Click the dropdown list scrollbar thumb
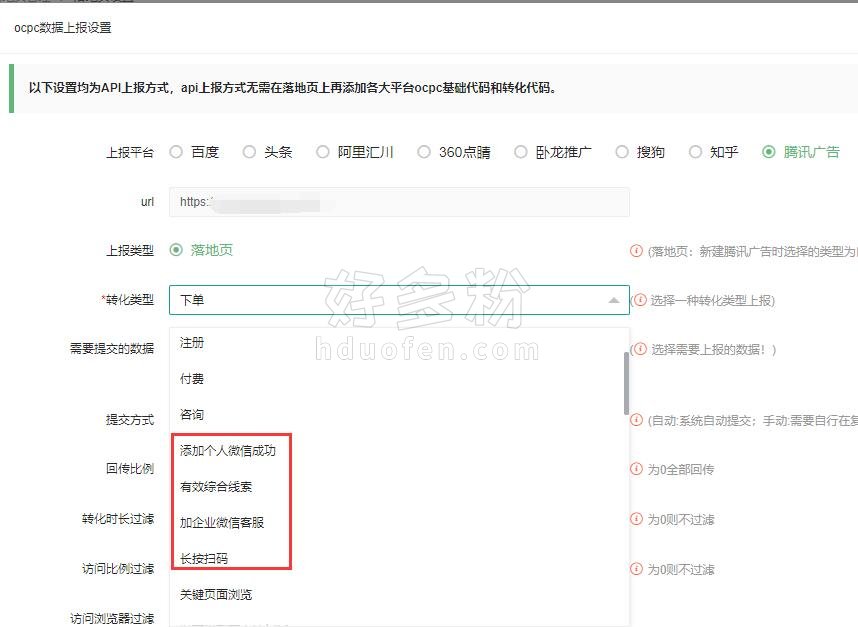Screen dimensions: 858x627 (626, 384)
